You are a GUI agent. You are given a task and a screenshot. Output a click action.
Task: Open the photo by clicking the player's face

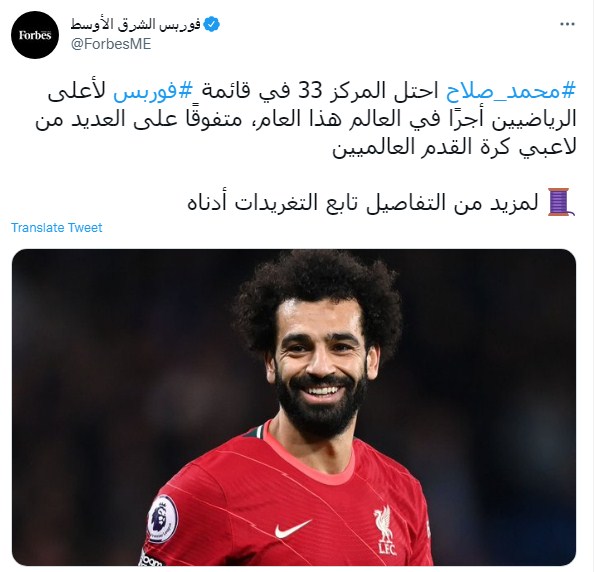[322, 366]
